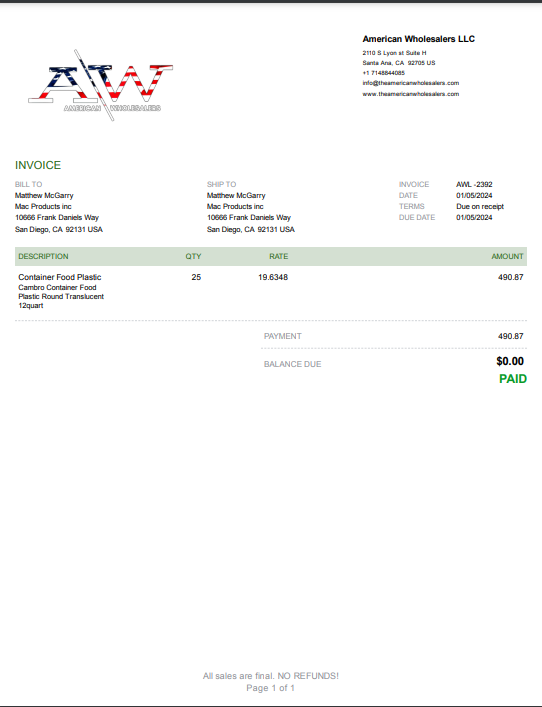Select the detail line Plastic Round Translucent
Image resolution: width=542 pixels, height=707 pixels.
coord(61,296)
